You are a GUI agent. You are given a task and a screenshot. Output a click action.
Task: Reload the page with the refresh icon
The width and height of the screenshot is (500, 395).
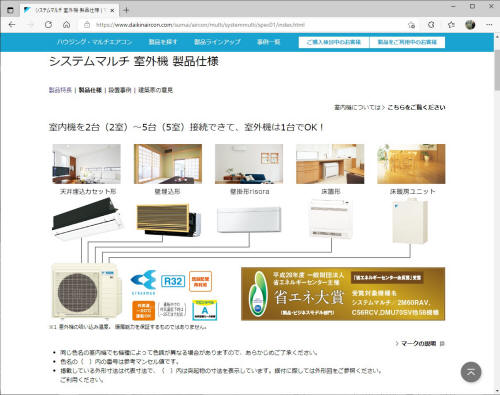[x=48, y=25]
